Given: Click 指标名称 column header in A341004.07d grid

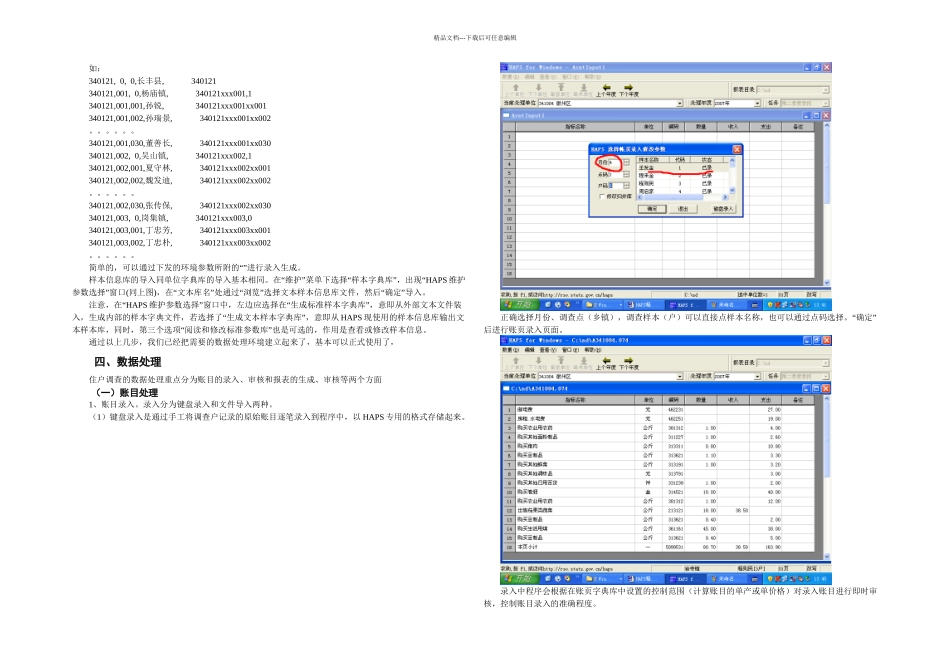Looking at the screenshot, I should click(x=575, y=400).
